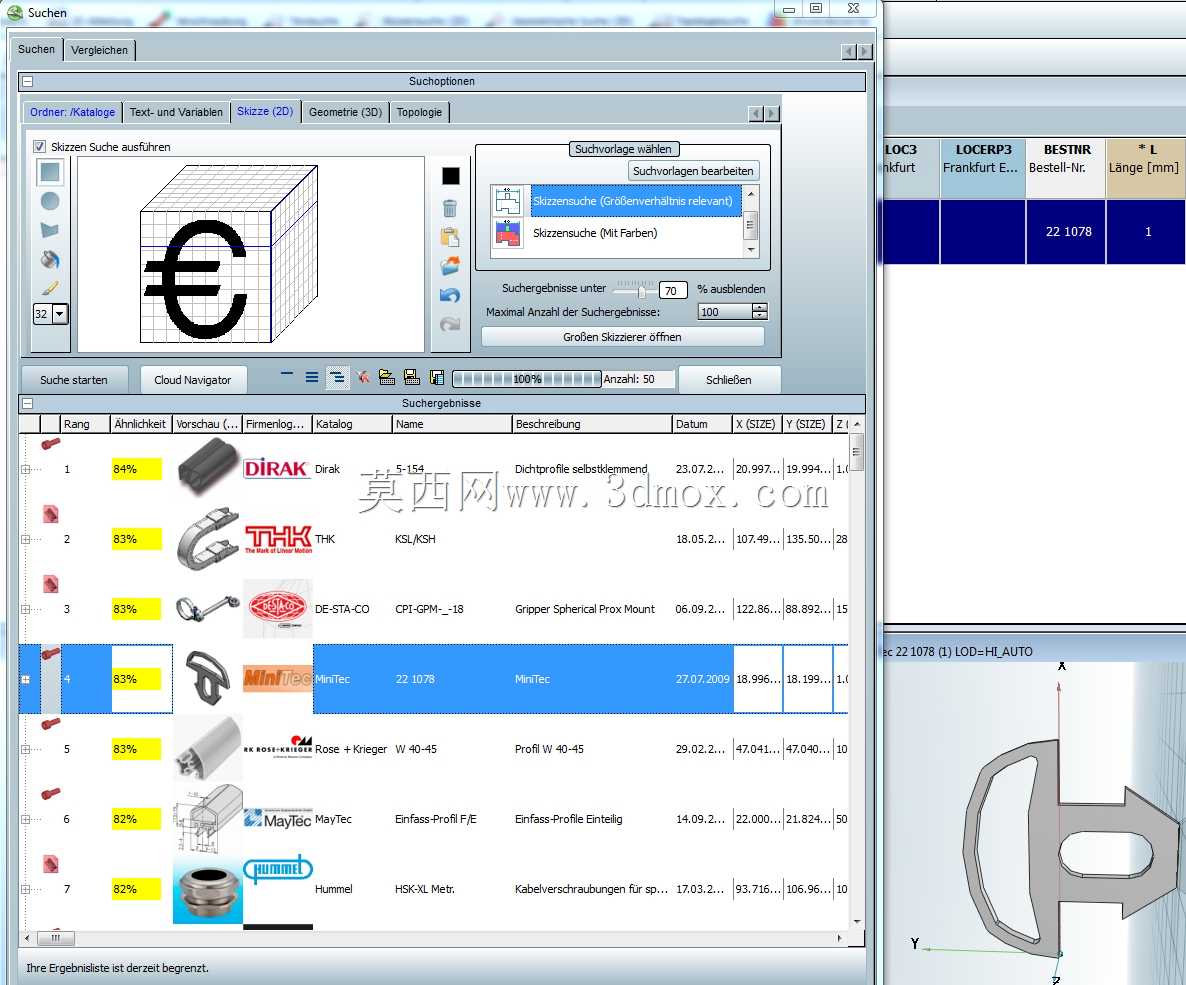
Task: Click the MayTec Einfass-Profil preview thumbnail
Action: [x=208, y=819]
